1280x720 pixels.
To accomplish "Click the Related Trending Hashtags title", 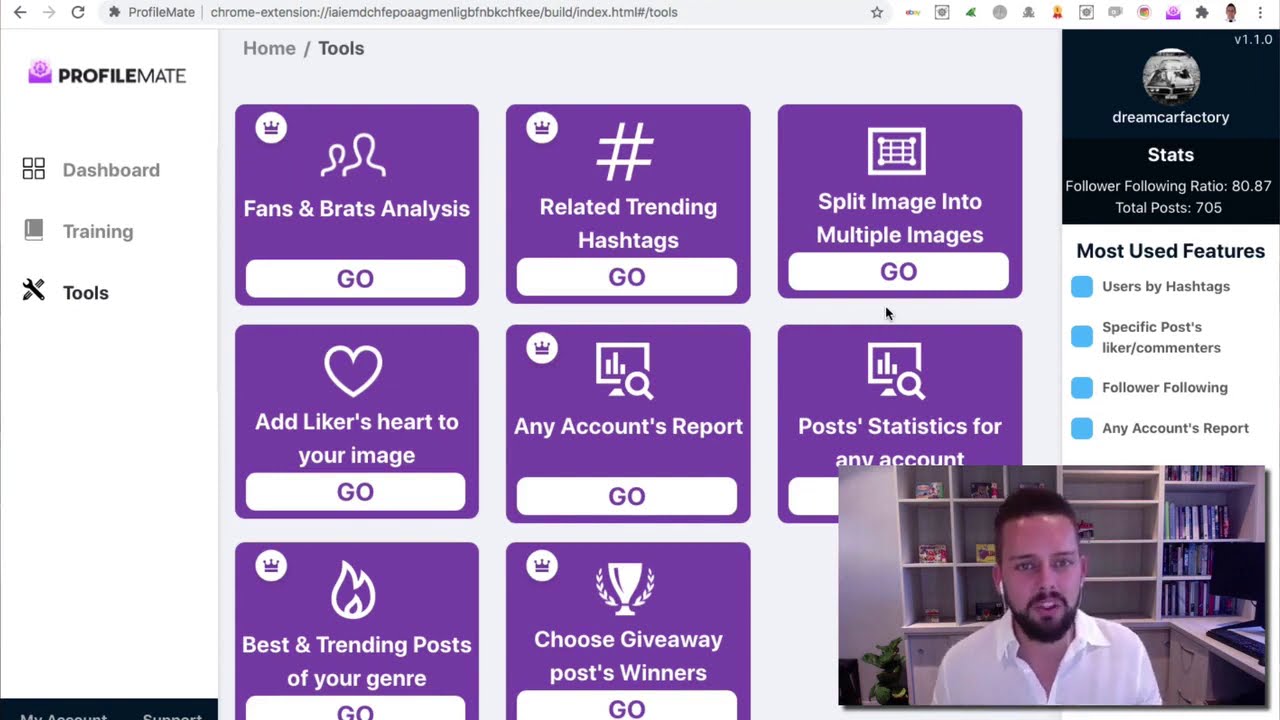I will coord(628,223).
